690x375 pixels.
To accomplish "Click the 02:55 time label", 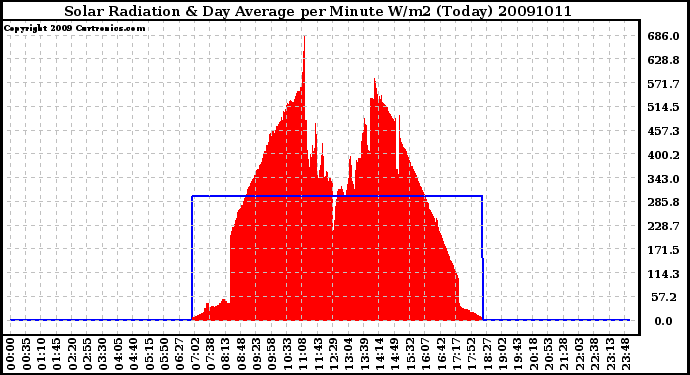I will click(88, 354).
